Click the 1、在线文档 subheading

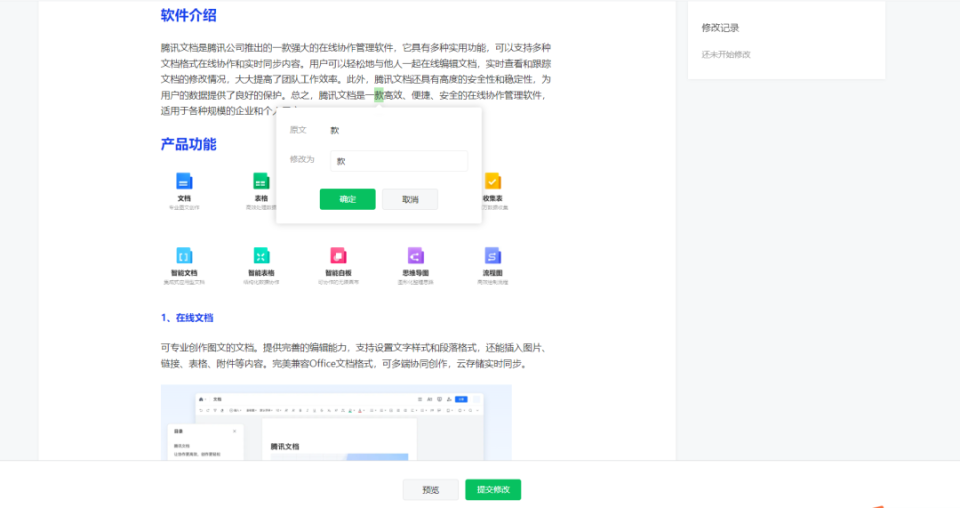coord(187,318)
